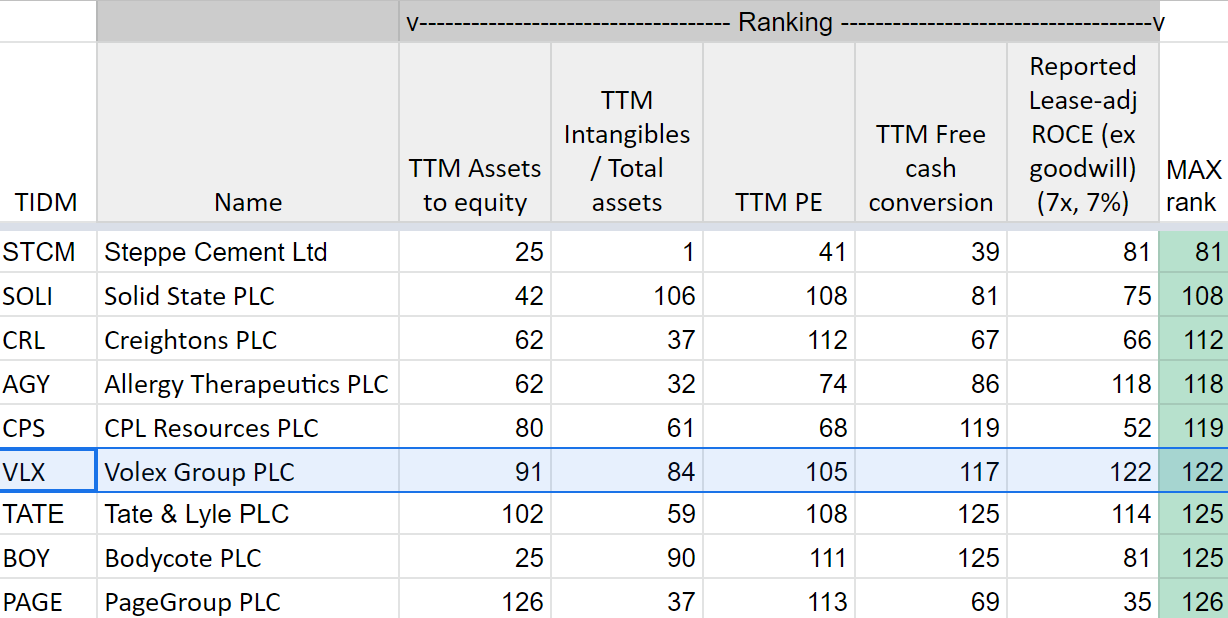Select the 'Volex Group PLC' cell
This screenshot has height=618, width=1228.
point(248,471)
